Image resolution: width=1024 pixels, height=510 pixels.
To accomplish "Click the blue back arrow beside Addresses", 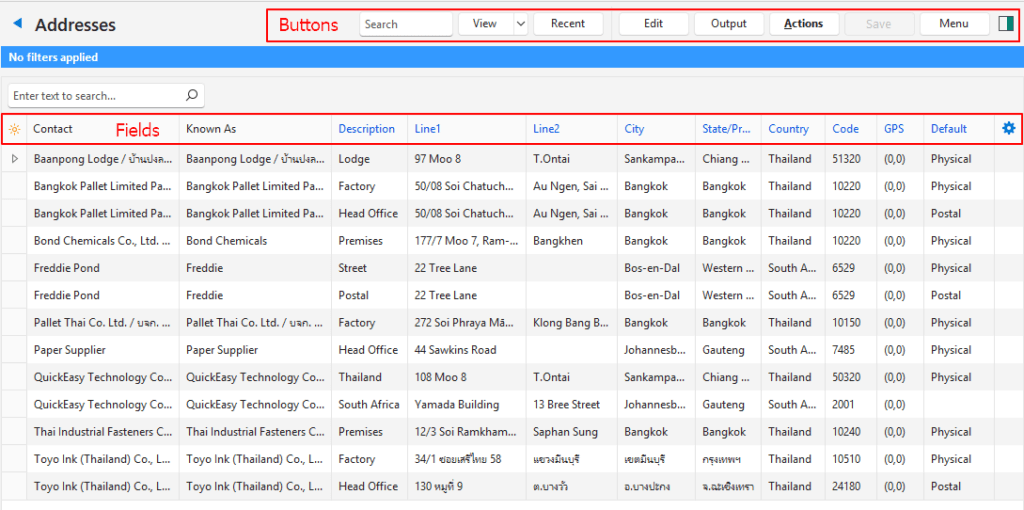I will [17, 23].
